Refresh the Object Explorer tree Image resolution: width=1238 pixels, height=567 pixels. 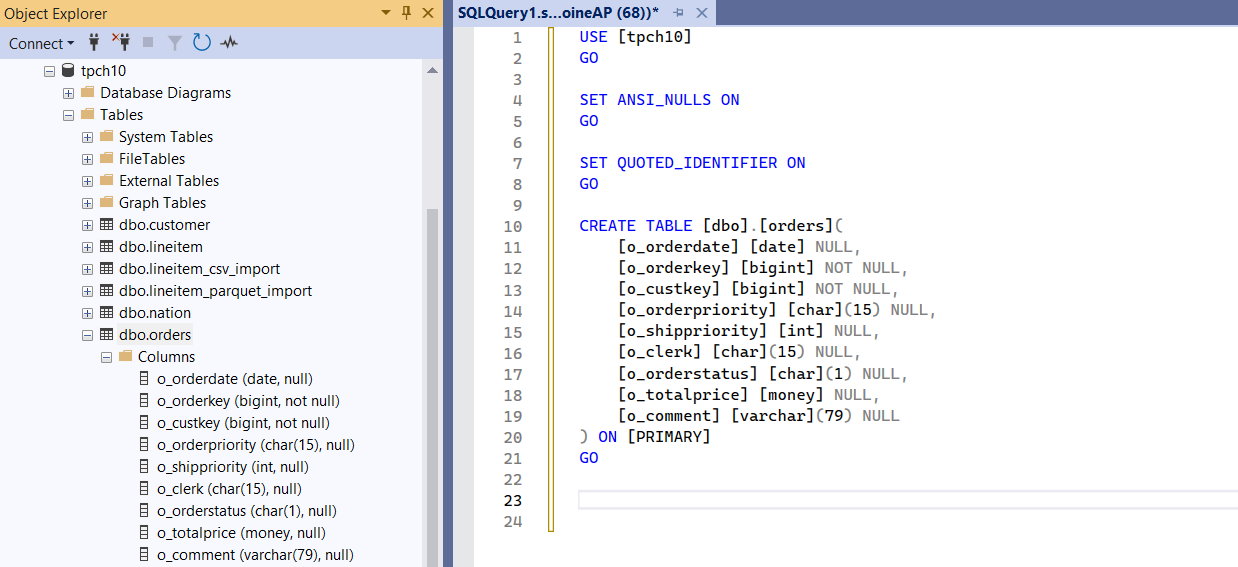(x=202, y=43)
